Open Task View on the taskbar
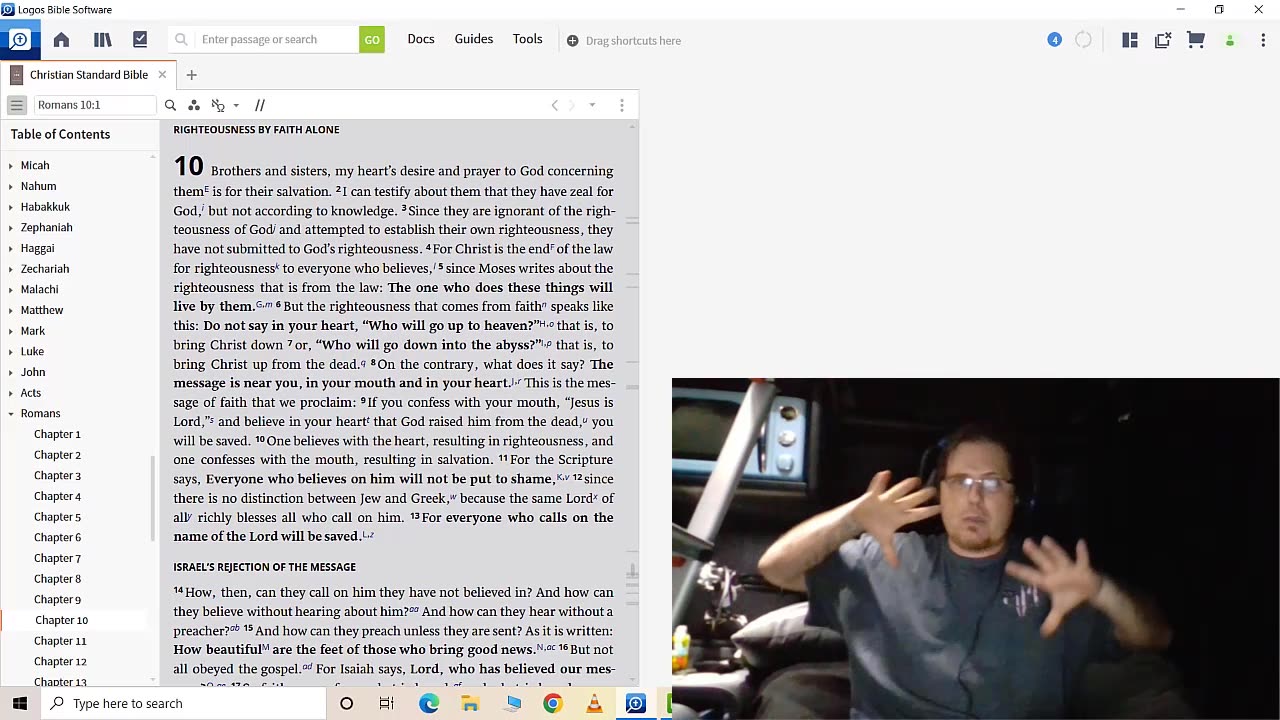 (x=387, y=703)
